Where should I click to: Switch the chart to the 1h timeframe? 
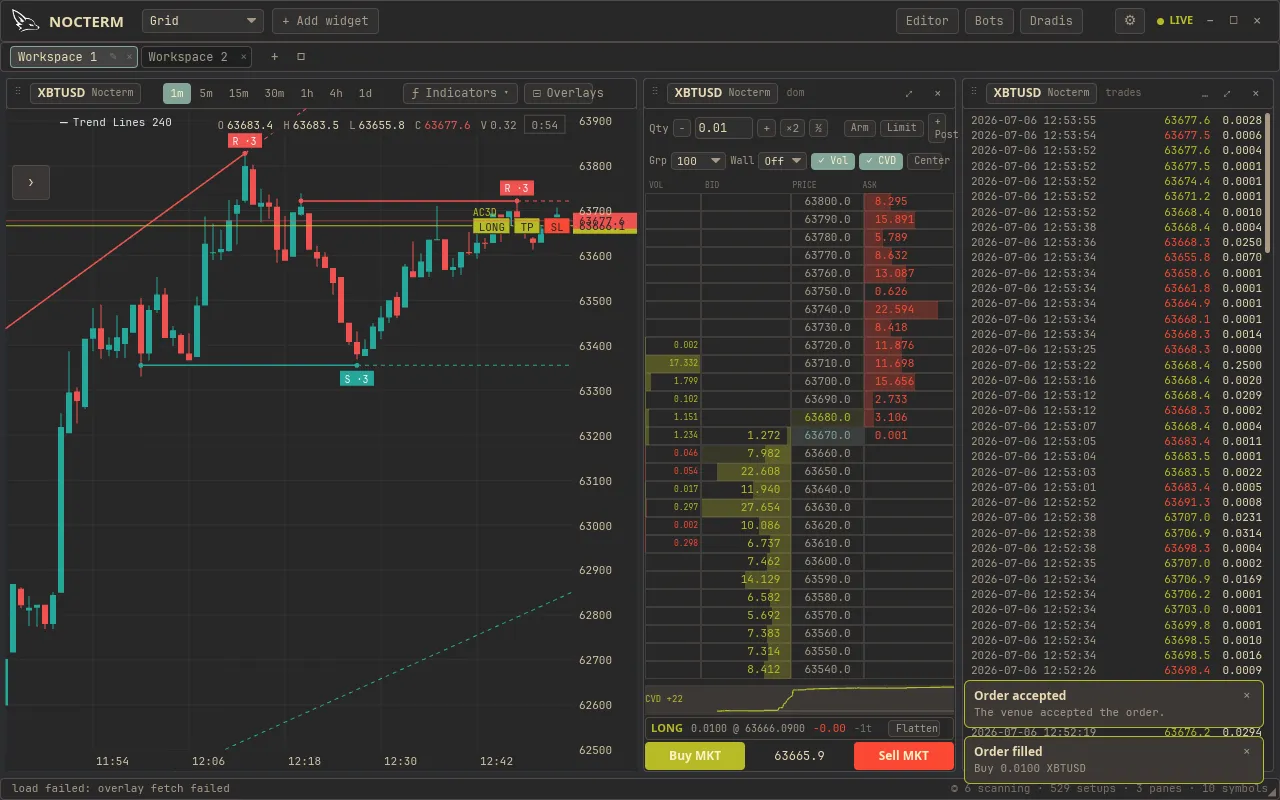[307, 93]
